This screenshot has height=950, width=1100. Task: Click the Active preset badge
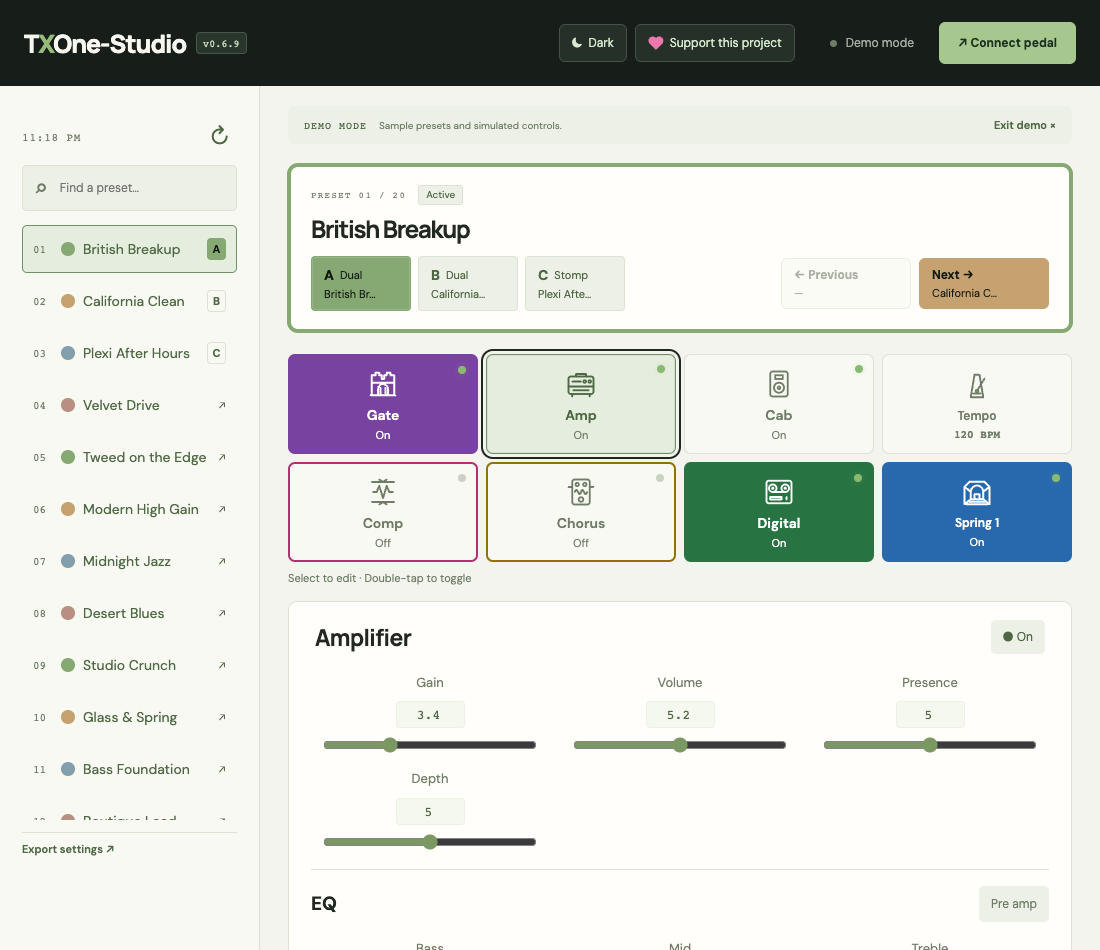tap(441, 195)
